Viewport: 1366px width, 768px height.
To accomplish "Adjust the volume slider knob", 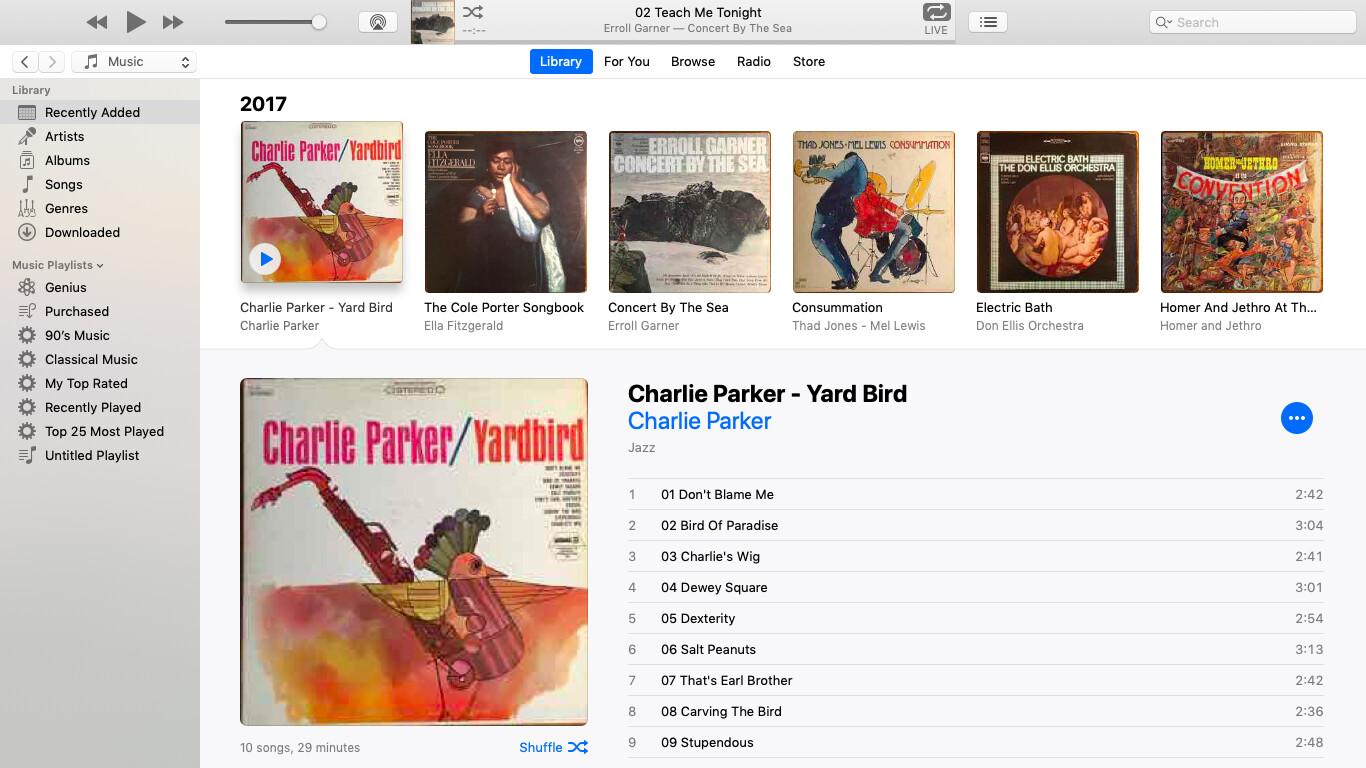I will [319, 22].
